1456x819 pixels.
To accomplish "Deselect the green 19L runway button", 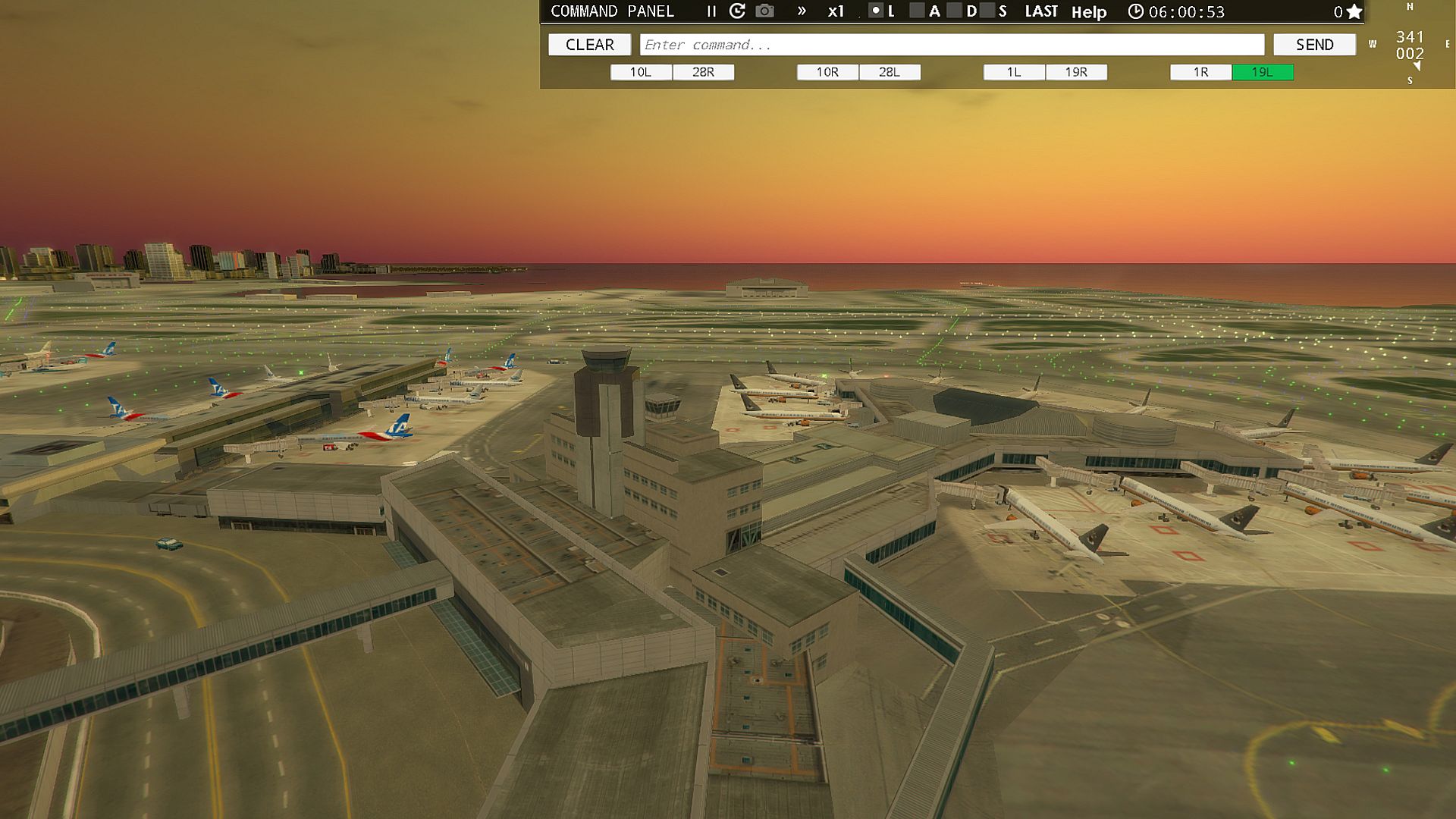I will point(1263,72).
